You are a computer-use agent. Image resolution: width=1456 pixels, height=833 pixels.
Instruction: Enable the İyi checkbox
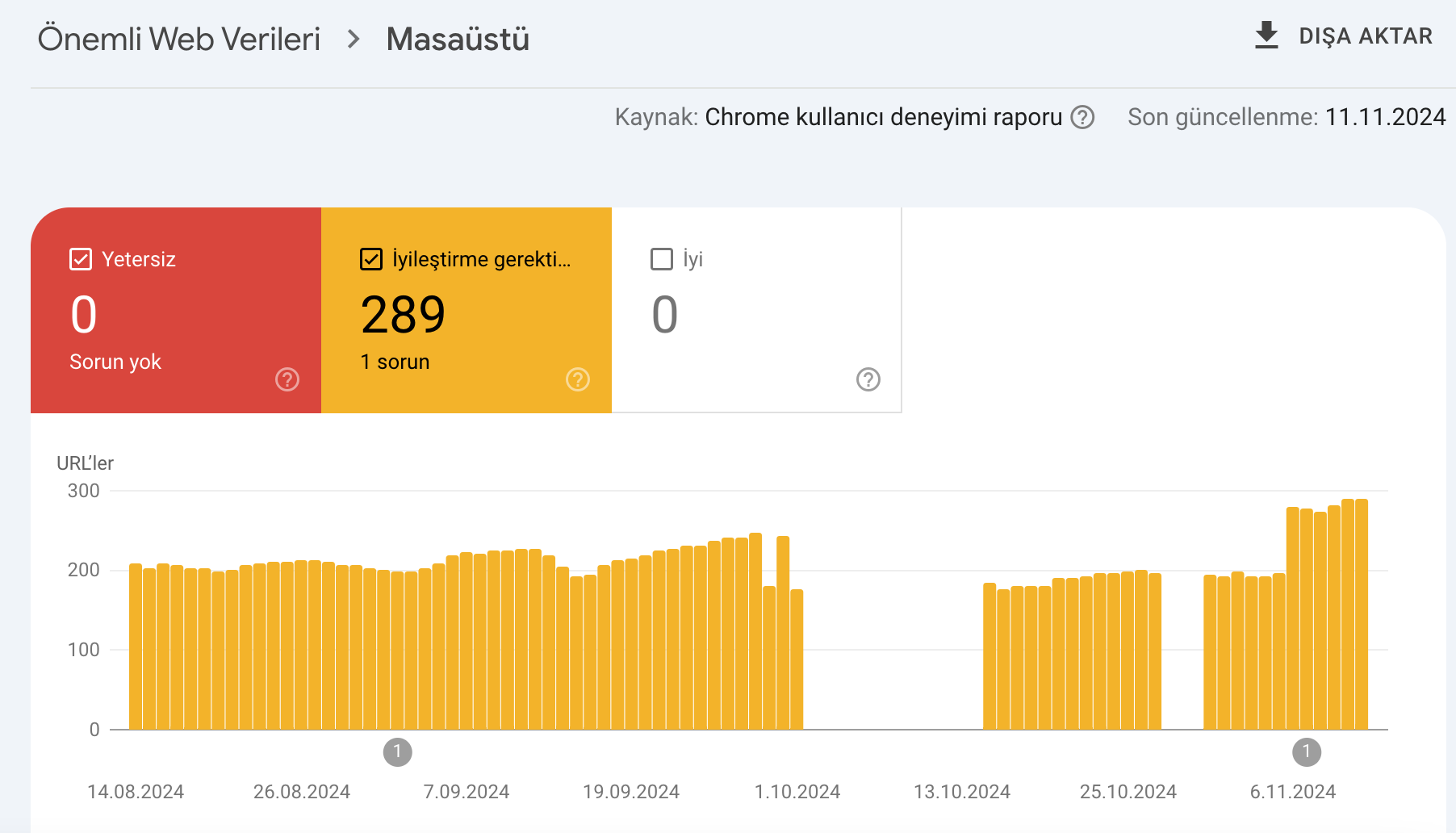click(662, 259)
